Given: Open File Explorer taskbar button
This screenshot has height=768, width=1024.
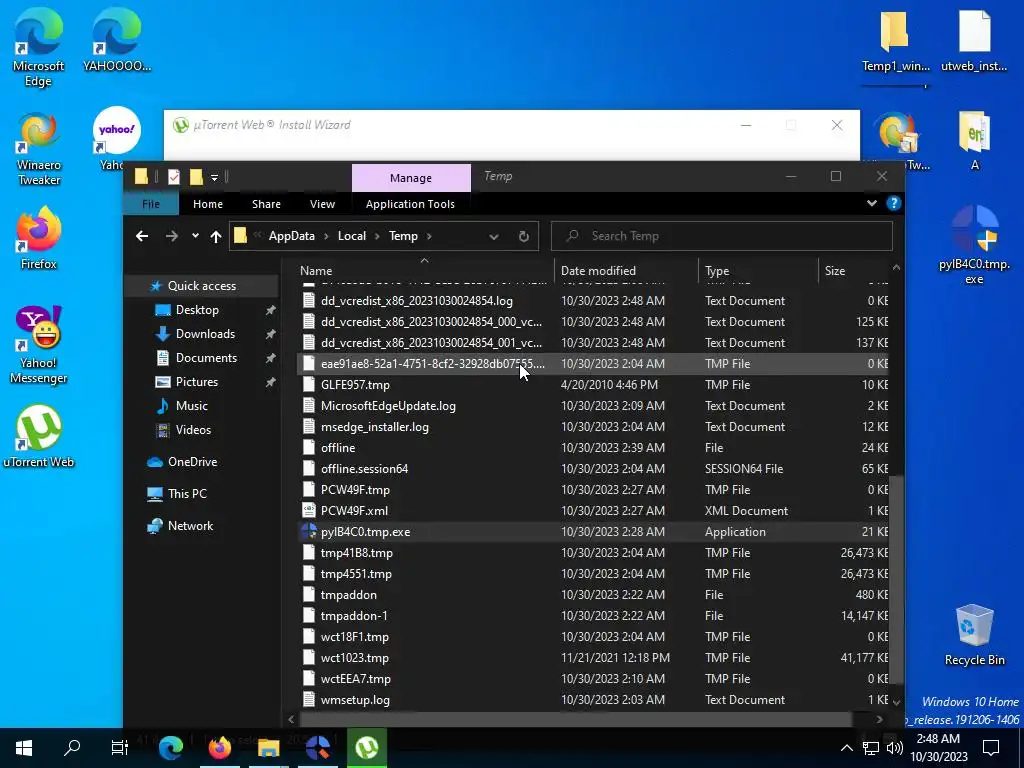Looking at the screenshot, I should [x=268, y=748].
